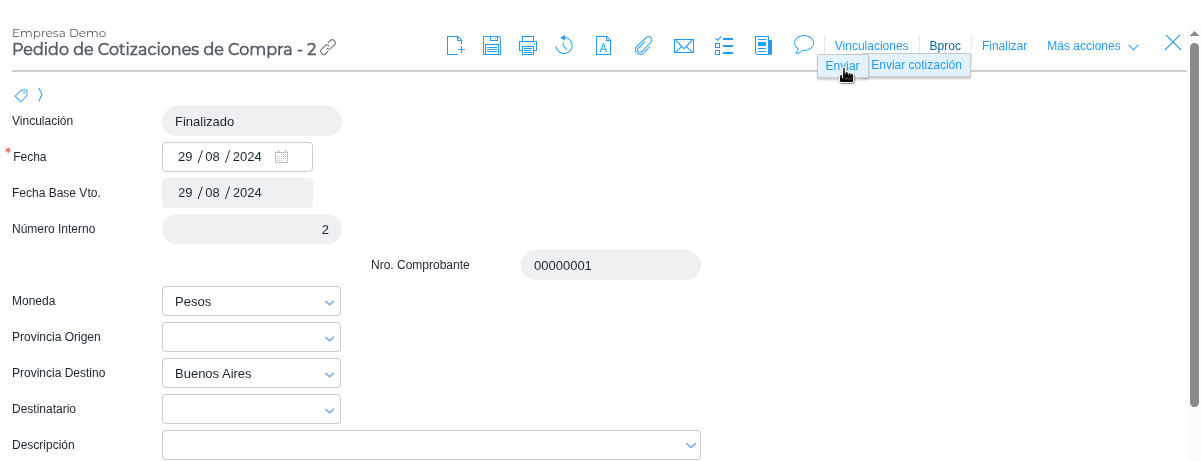Open the comments speech bubble

tap(803, 45)
